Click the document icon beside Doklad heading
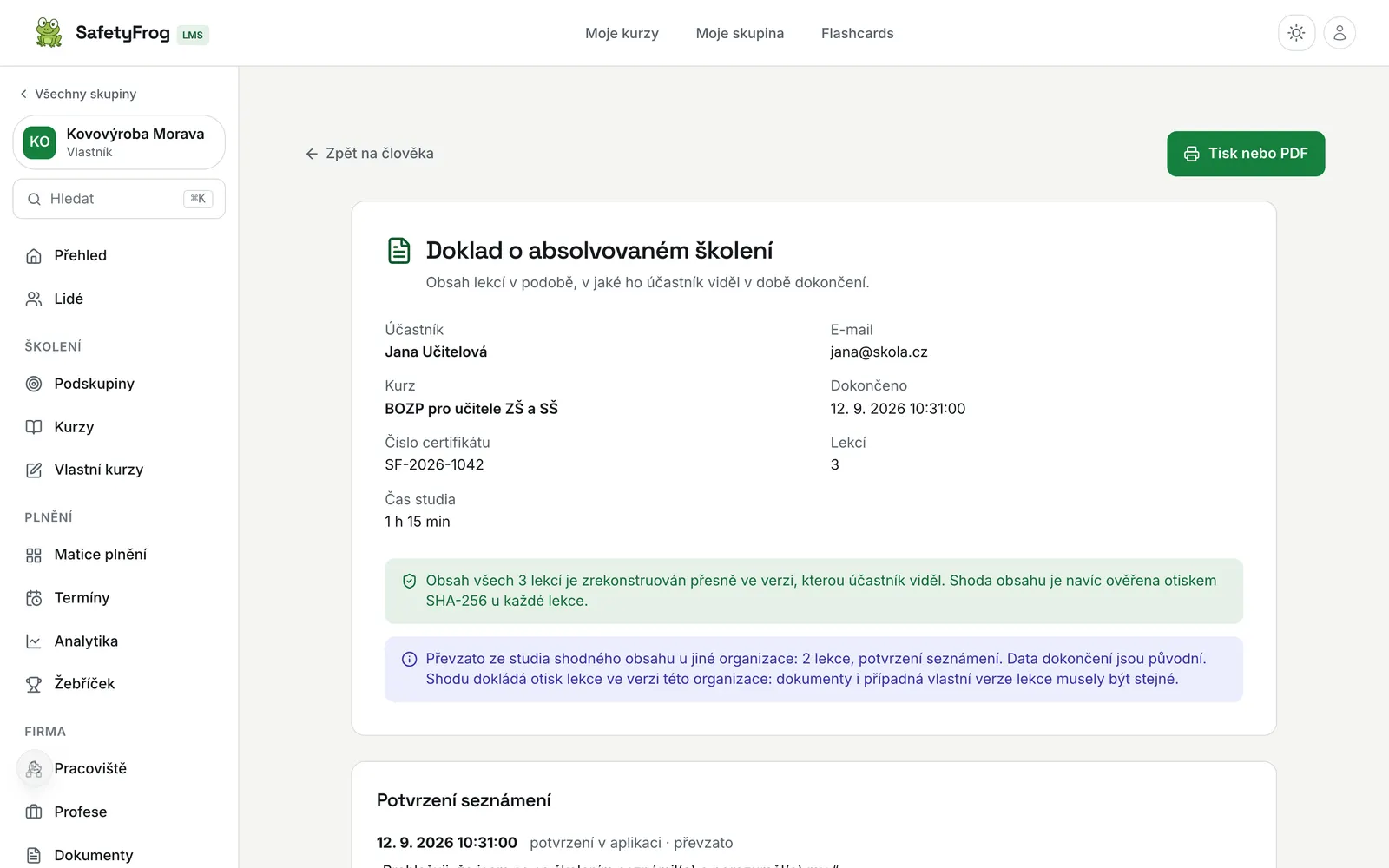The image size is (1389, 868). click(398, 250)
